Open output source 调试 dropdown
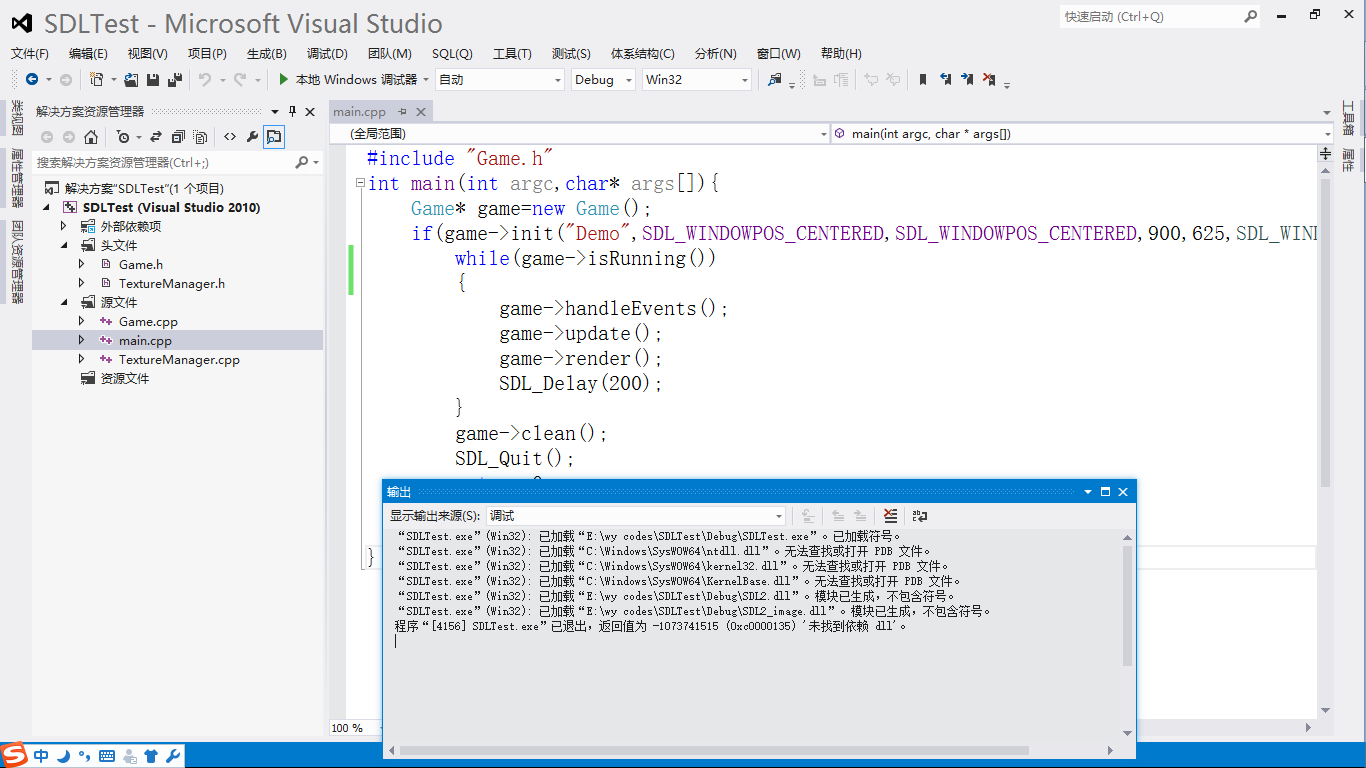 636,516
